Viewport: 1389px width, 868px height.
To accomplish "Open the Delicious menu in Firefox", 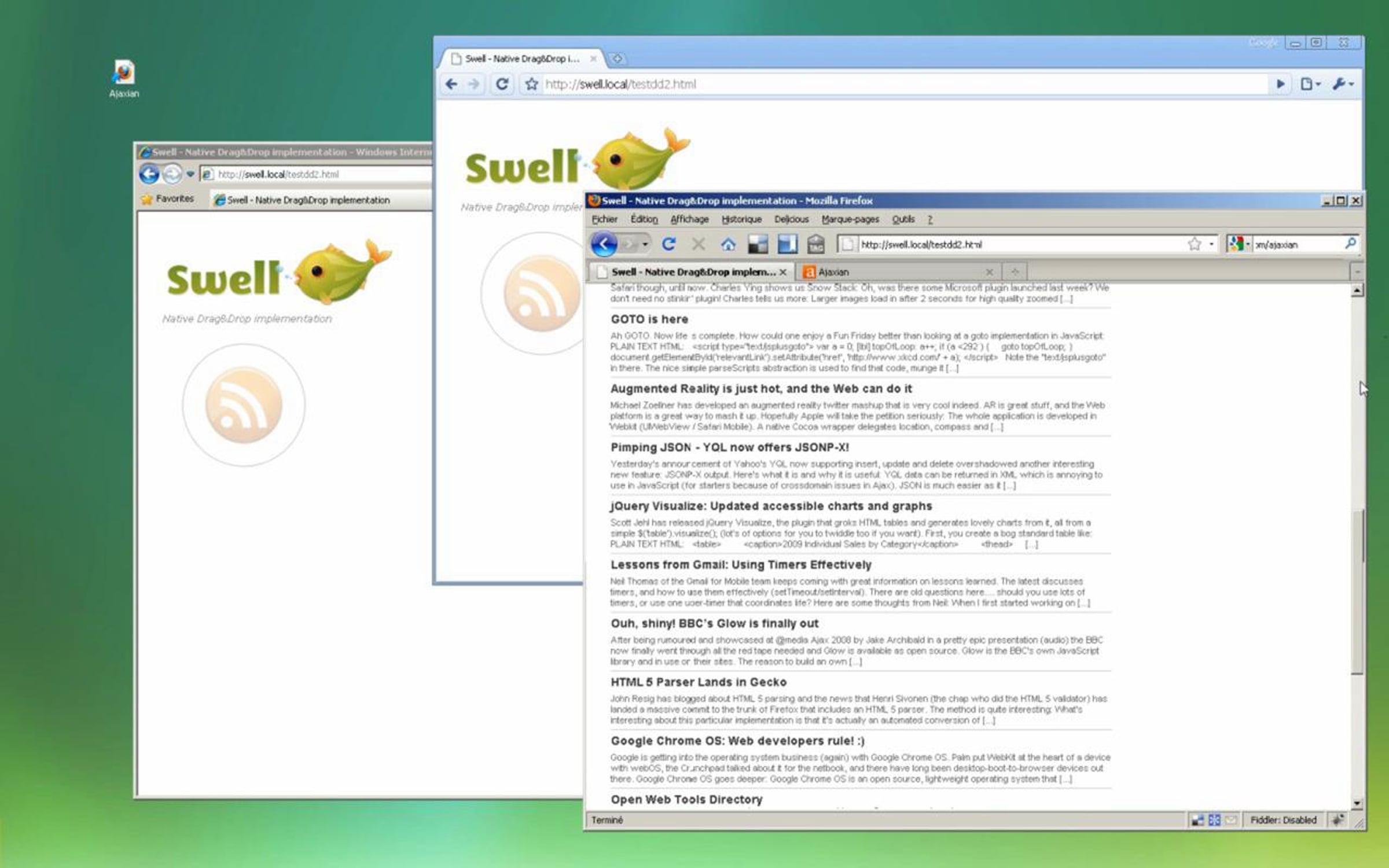I will coord(792,219).
